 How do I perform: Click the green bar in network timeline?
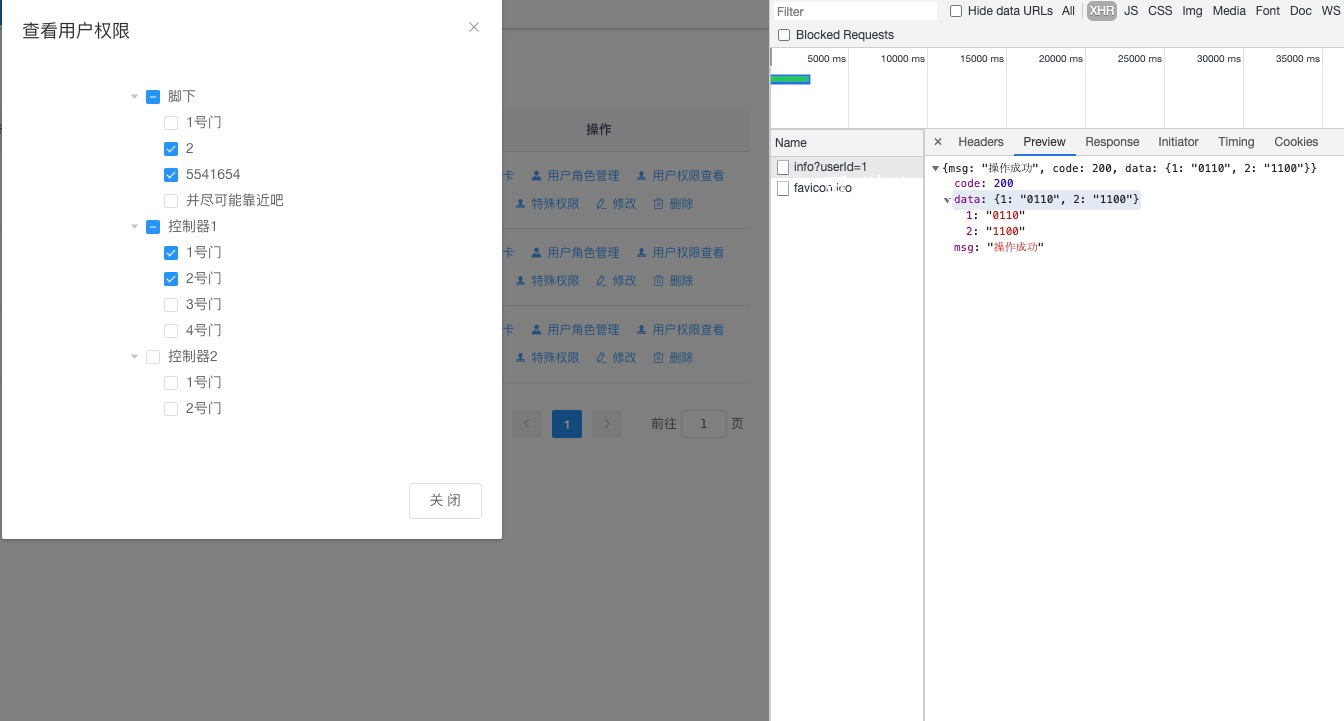coord(790,79)
